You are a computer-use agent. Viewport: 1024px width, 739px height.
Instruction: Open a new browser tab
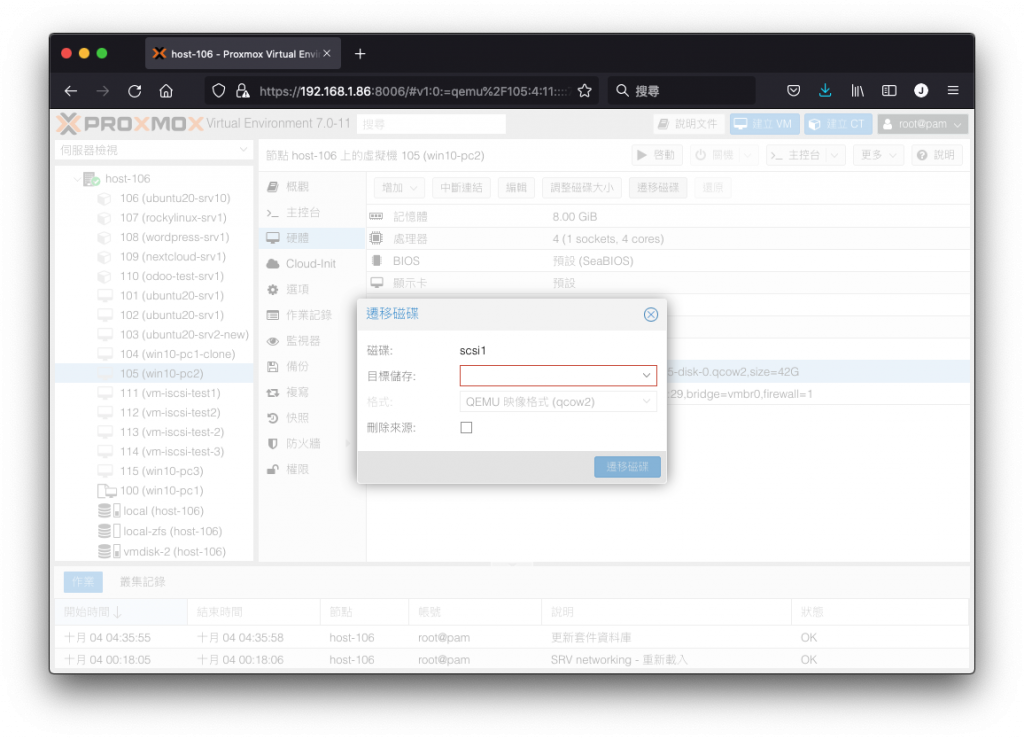360,54
